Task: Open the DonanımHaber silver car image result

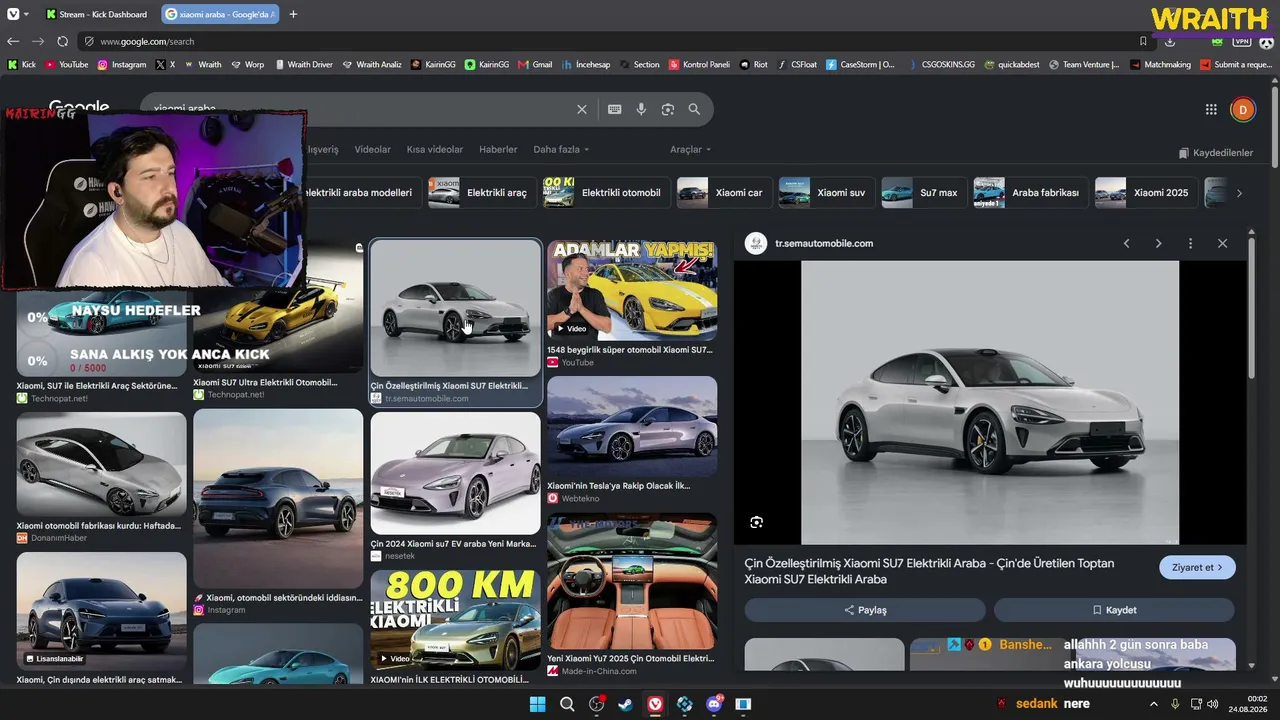Action: [101, 464]
